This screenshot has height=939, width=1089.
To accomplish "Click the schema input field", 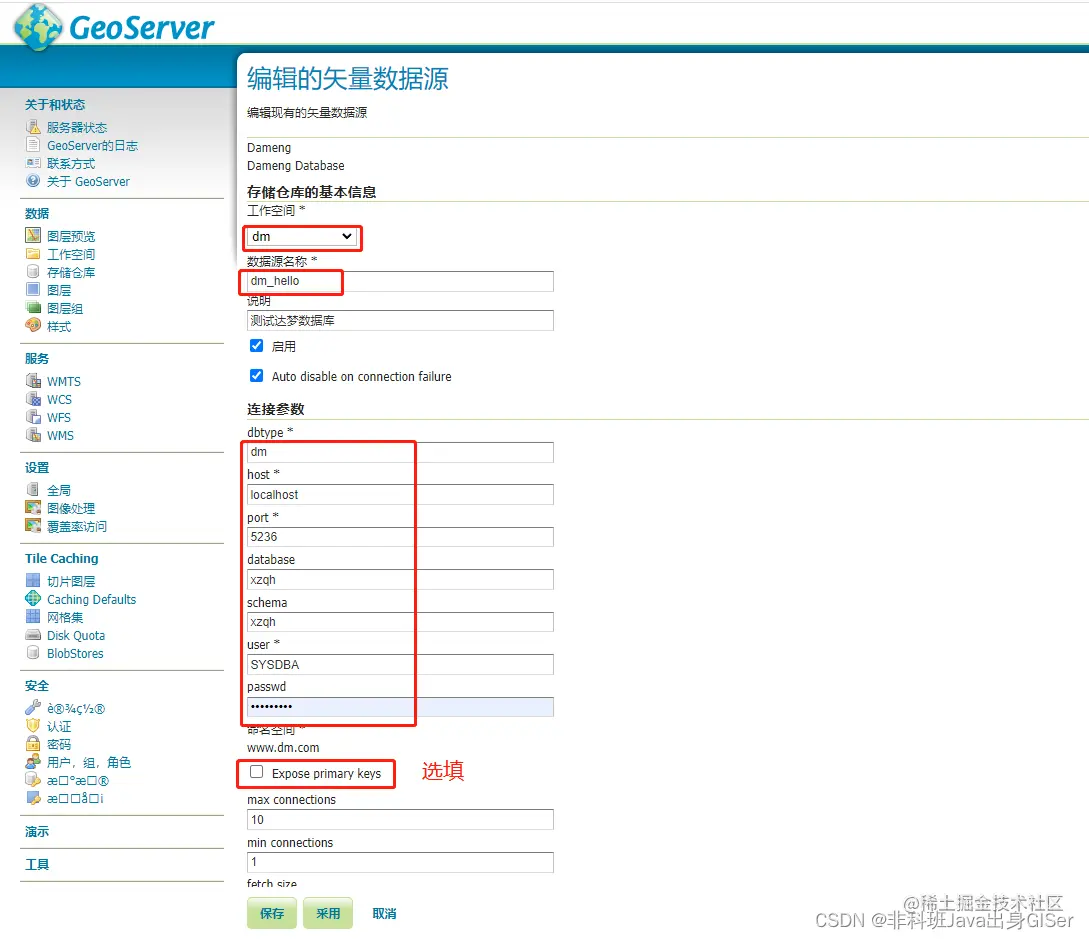I will [x=400, y=622].
